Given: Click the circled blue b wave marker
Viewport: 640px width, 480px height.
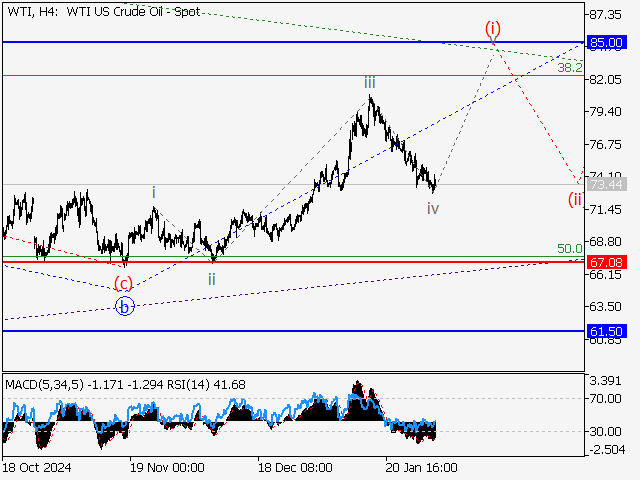Looking at the screenshot, I should [x=124, y=307].
